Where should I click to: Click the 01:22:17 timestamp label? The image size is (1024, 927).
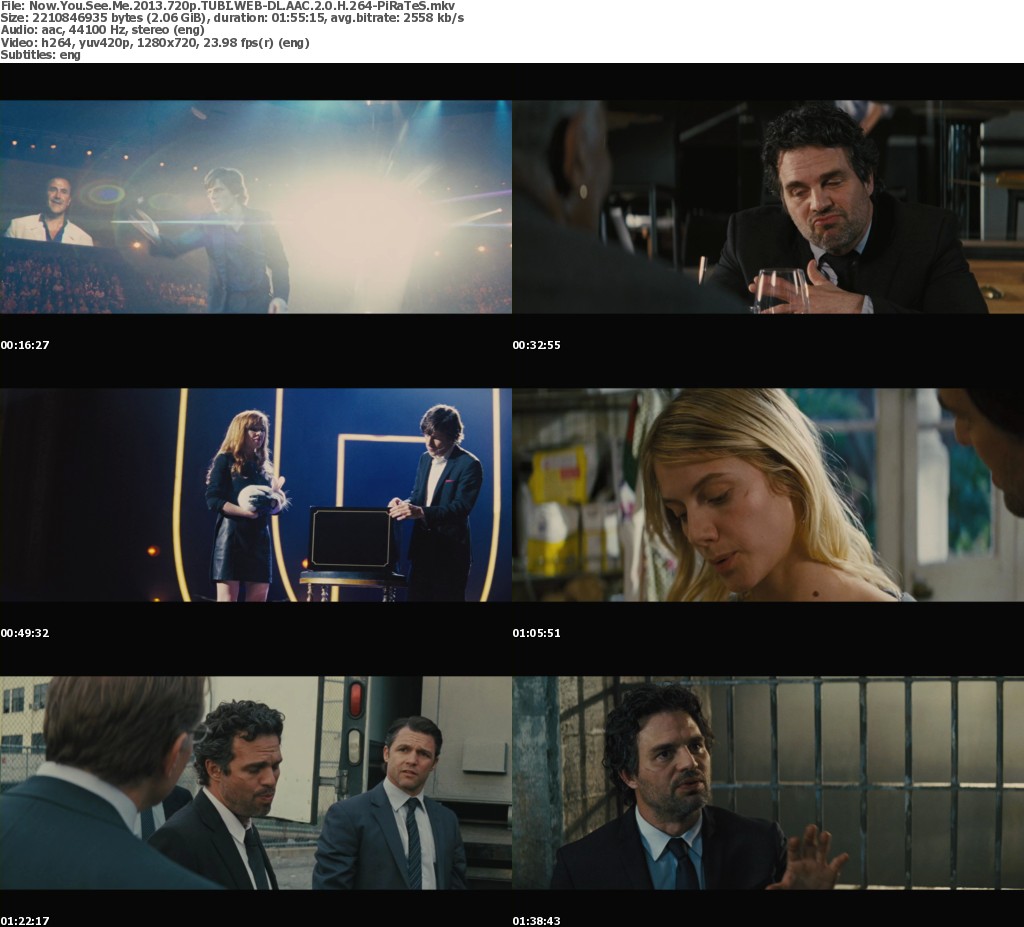pos(25,921)
